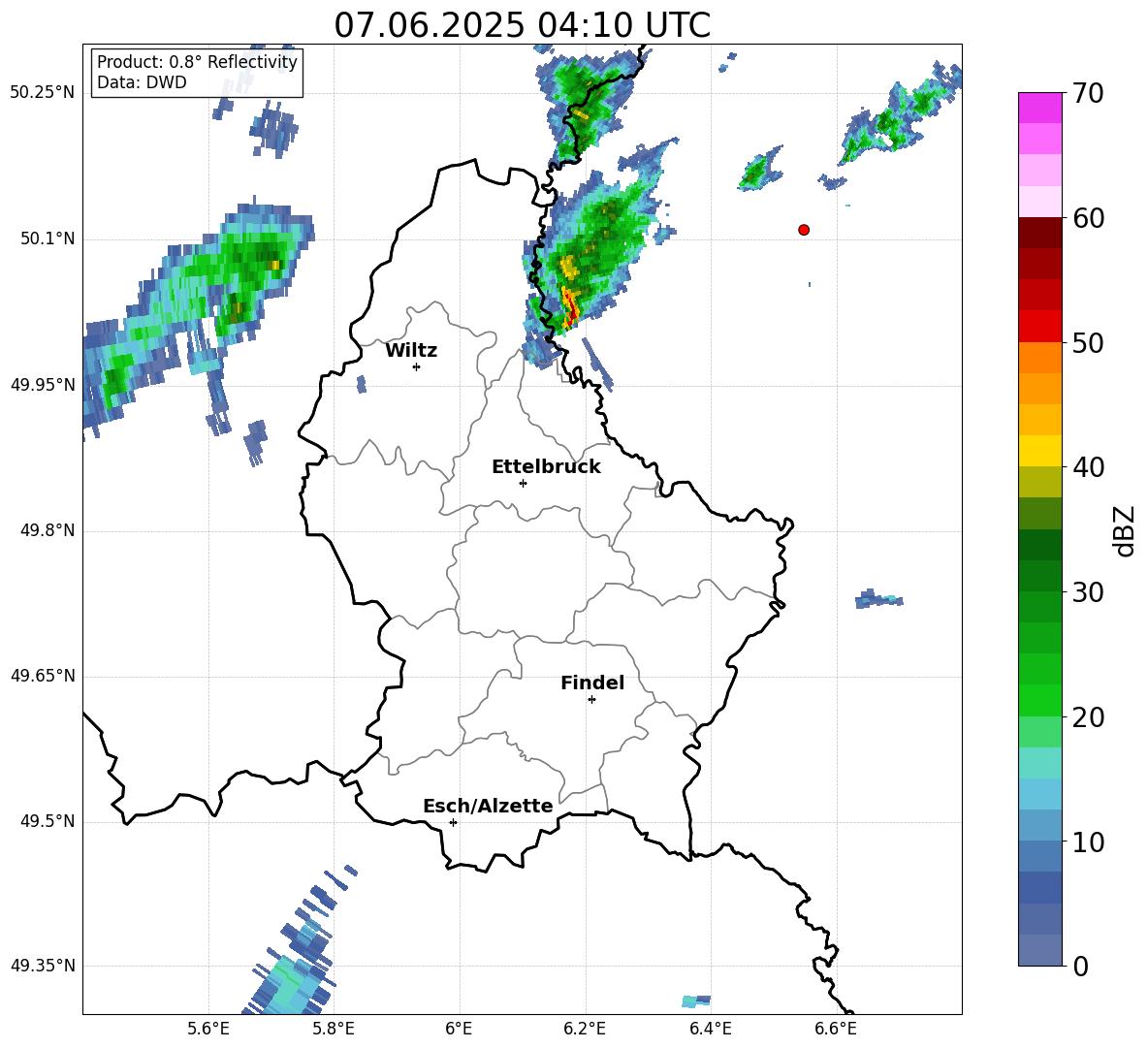Click the Product: 0.8° Reflectivity text

click(x=197, y=62)
